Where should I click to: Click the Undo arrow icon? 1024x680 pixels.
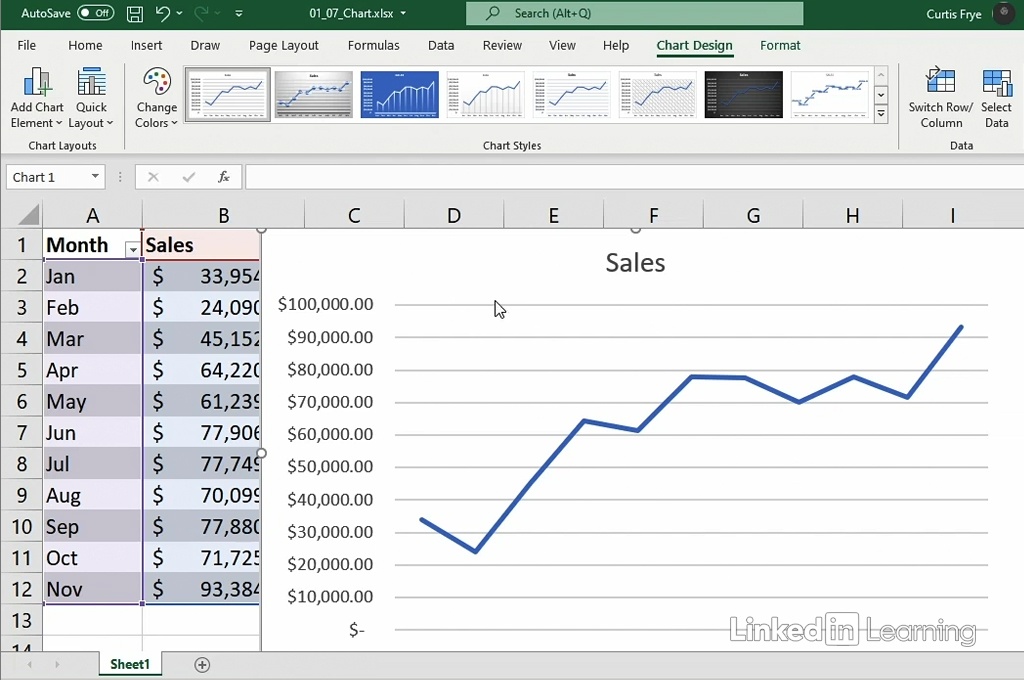click(163, 14)
